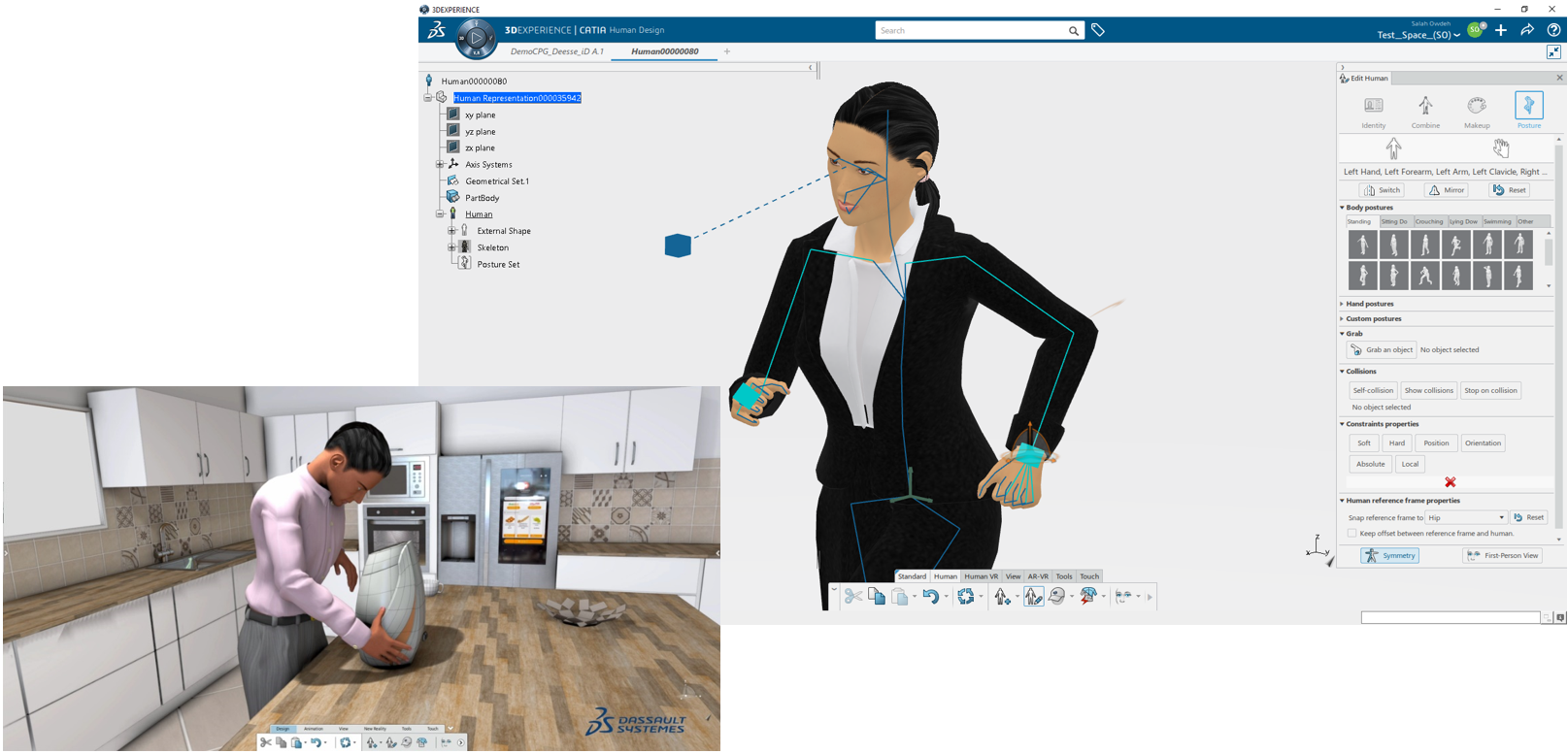The height and width of the screenshot is (754, 1568).
Task: Open the DemoCPG_Deesse_iD A.1 tab
Action: point(556,51)
